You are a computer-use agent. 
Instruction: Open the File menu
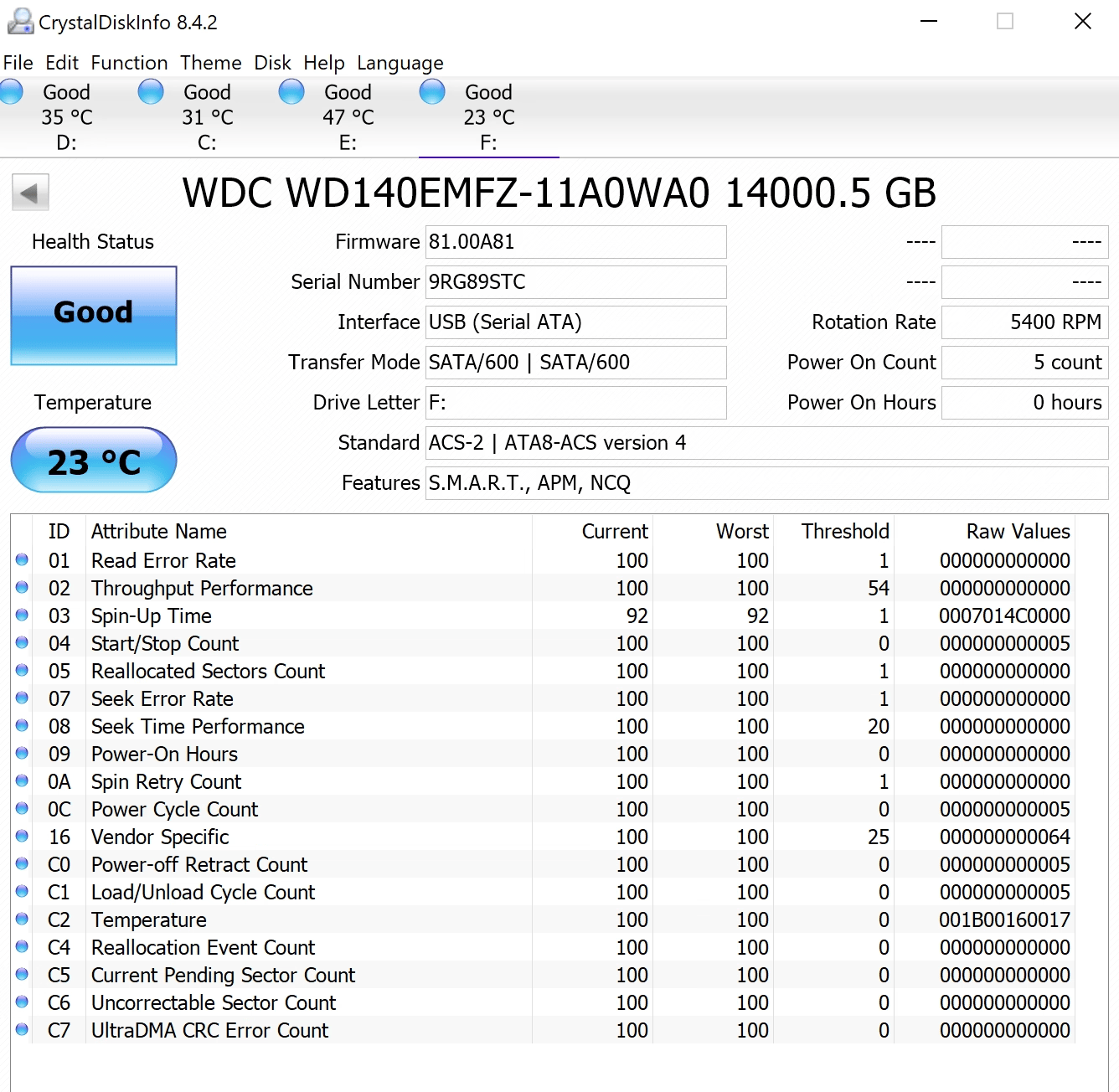(x=18, y=63)
